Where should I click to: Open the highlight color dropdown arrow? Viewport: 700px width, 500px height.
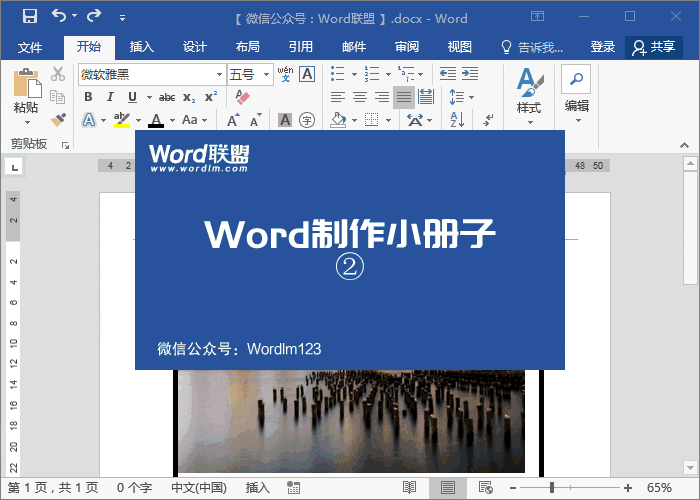click(x=138, y=121)
